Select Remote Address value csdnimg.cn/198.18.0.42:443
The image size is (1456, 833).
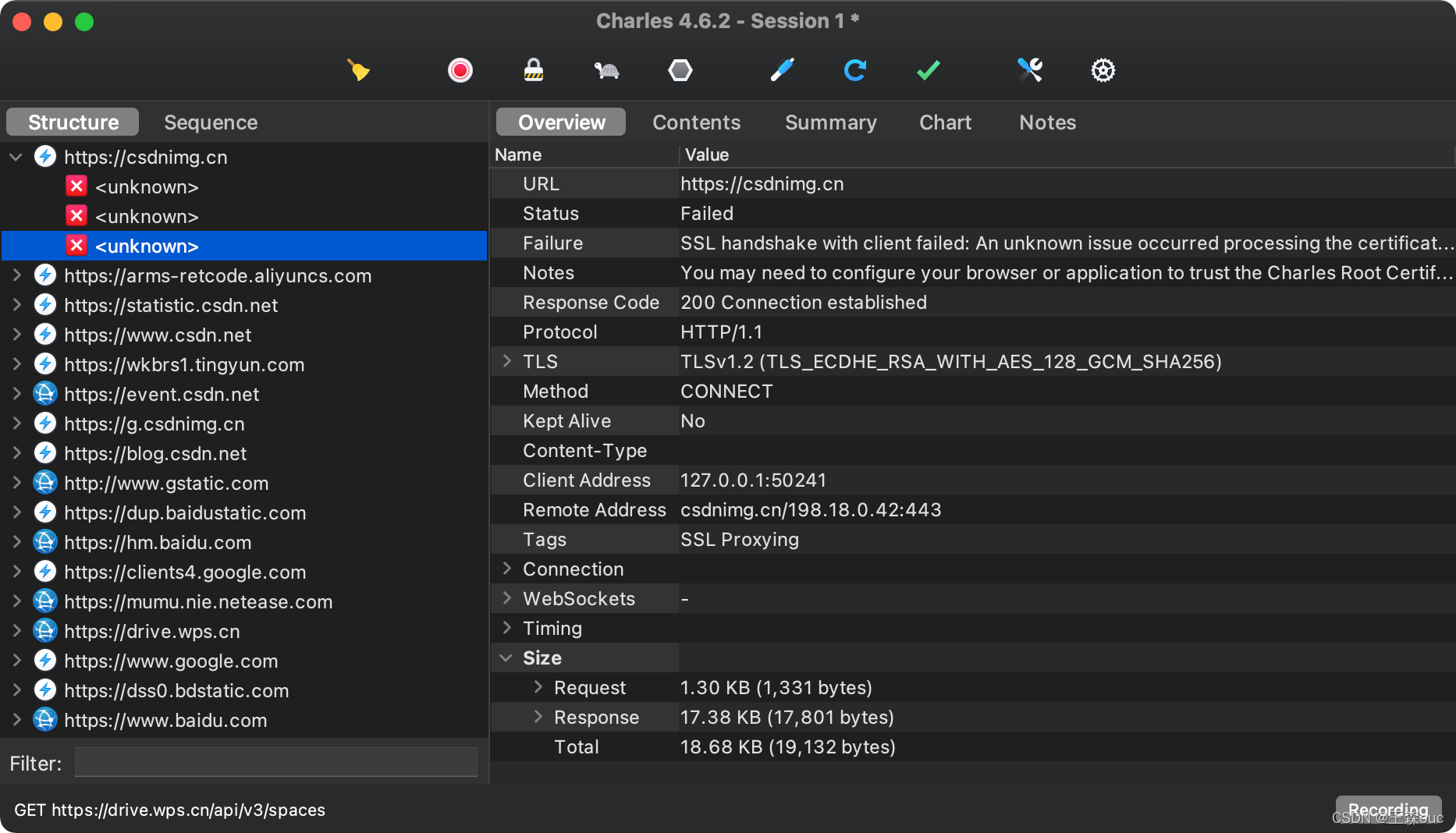(811, 510)
